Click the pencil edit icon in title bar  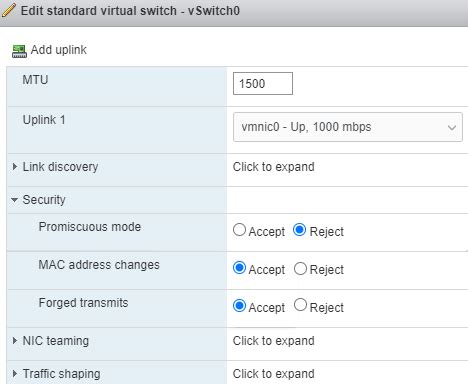[8, 10]
